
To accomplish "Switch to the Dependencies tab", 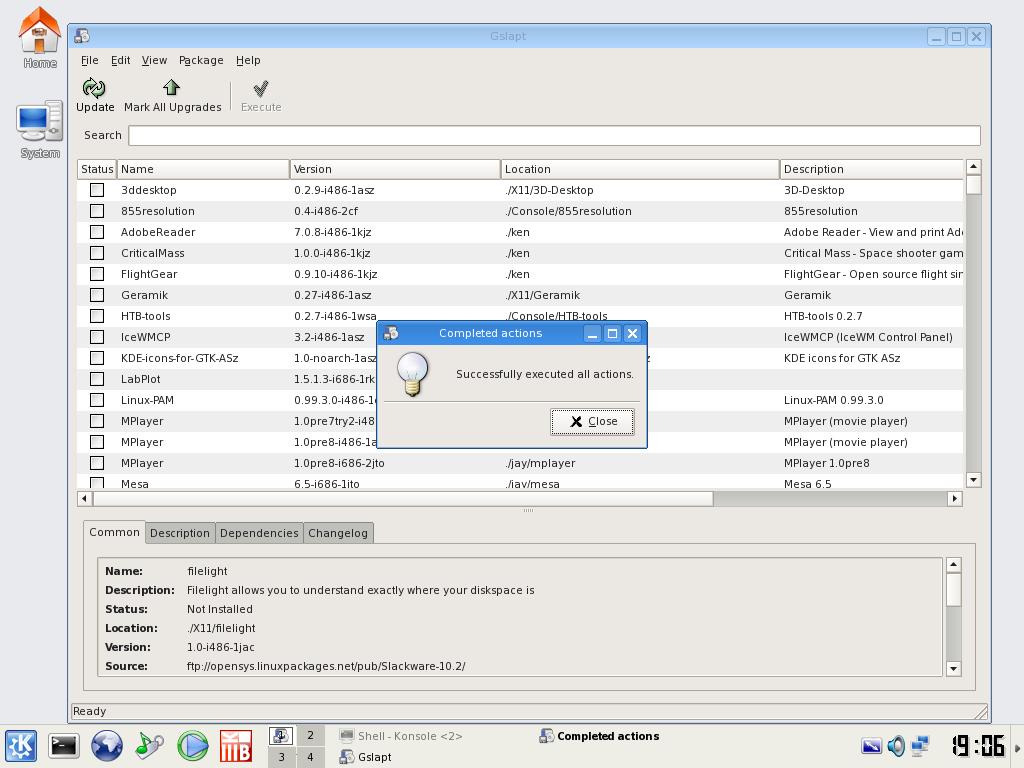I will pos(259,533).
